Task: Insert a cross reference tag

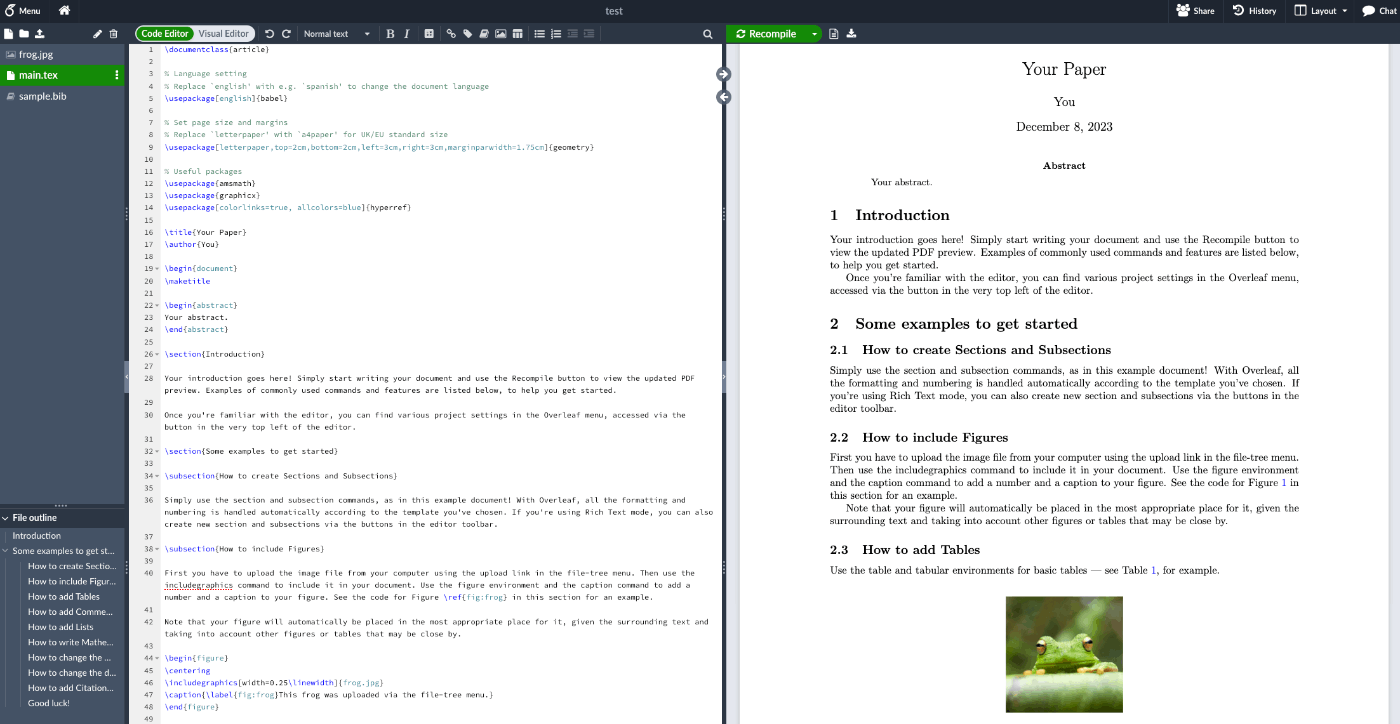Action: click(x=468, y=34)
